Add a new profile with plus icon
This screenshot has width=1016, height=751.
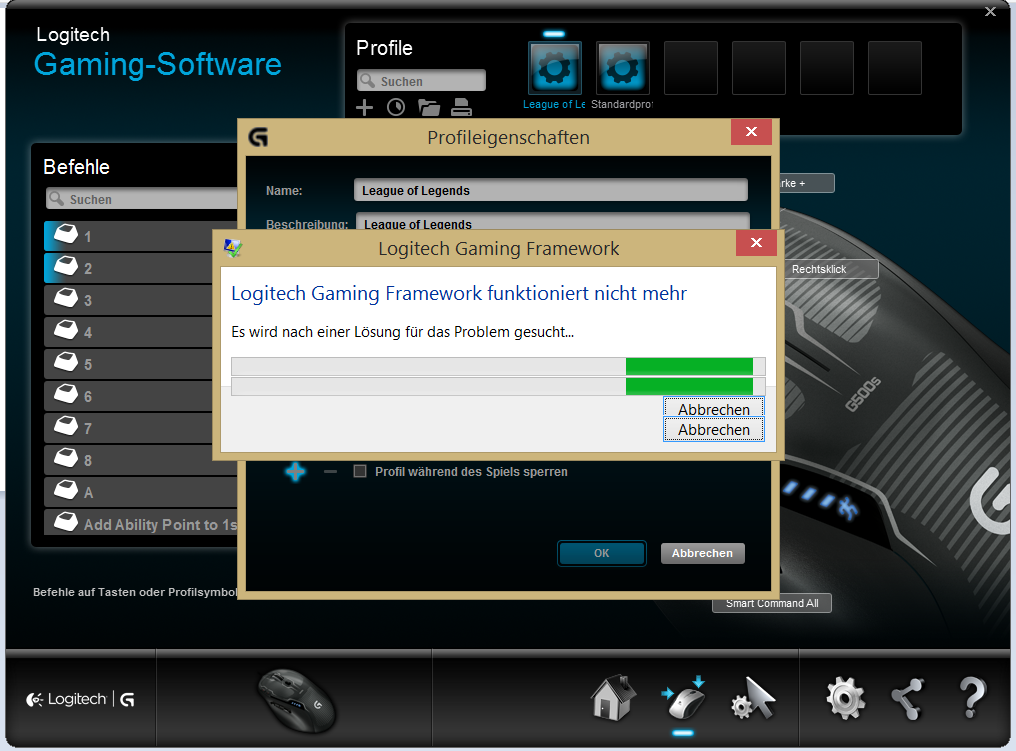click(365, 107)
